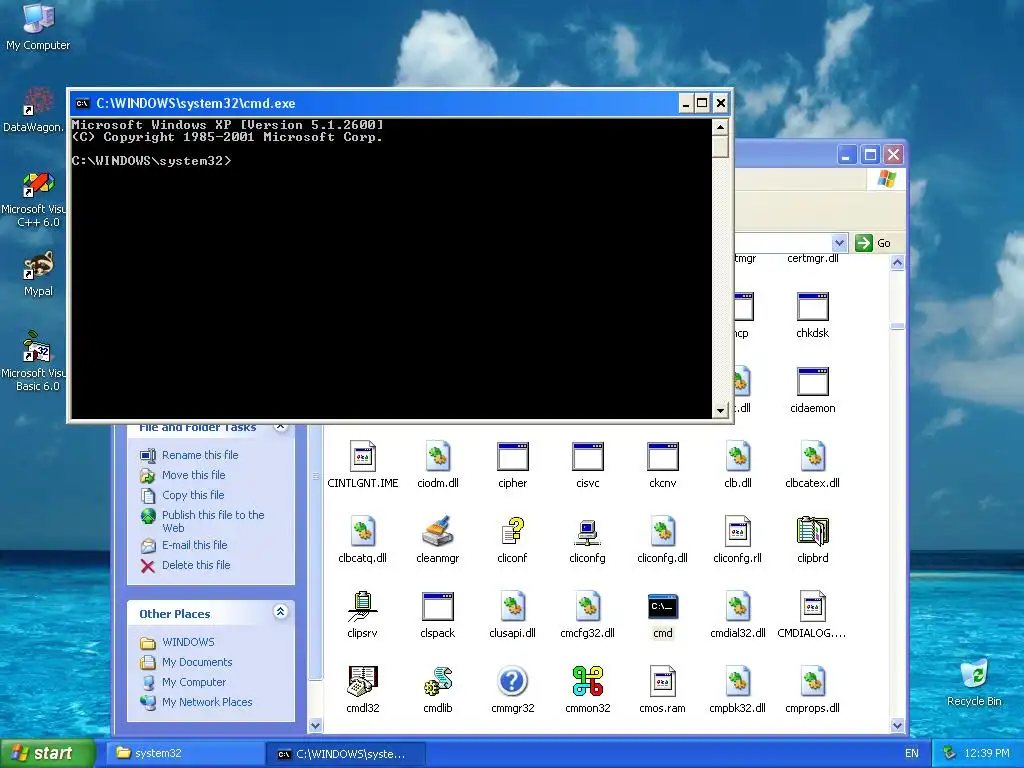Select the cipher file icon
This screenshot has width=1024, height=768.
(x=513, y=456)
